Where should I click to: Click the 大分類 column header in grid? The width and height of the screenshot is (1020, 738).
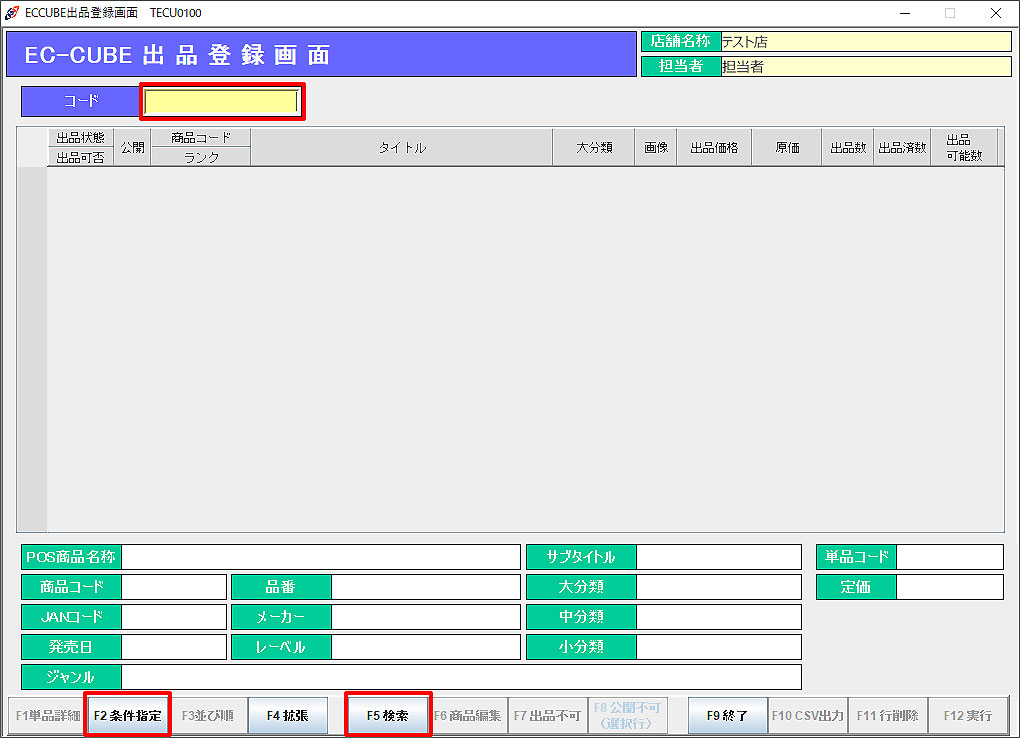593,148
